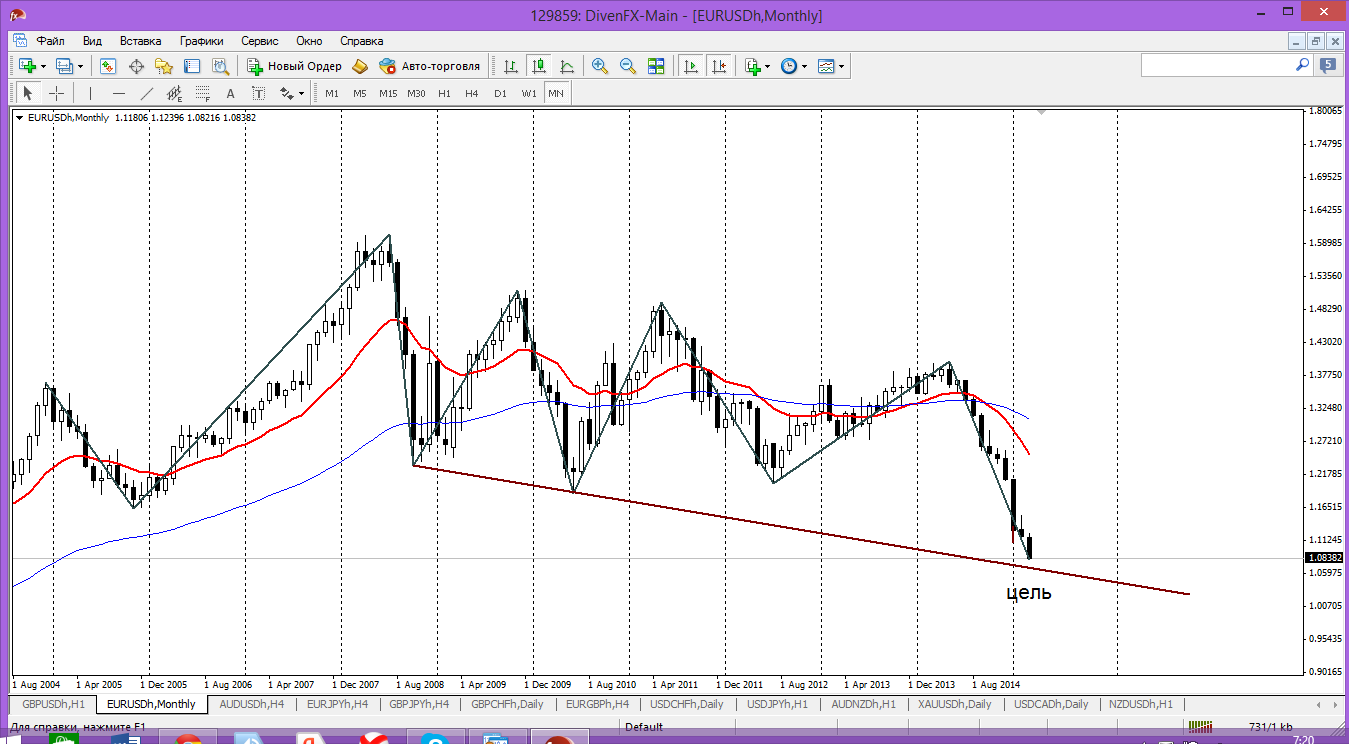Enable chart shift toggle
The width and height of the screenshot is (1353, 744).
pos(718,66)
